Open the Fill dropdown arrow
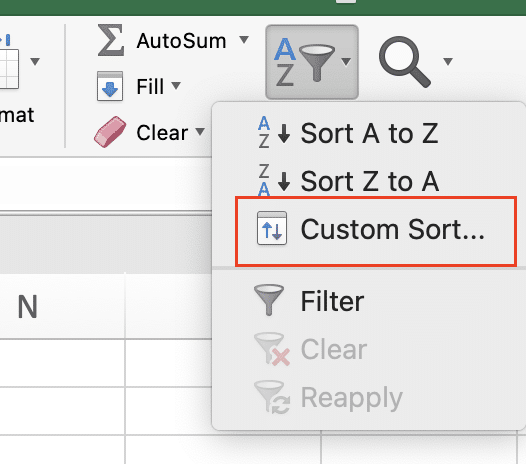The height and width of the screenshot is (464, 526). [x=176, y=85]
